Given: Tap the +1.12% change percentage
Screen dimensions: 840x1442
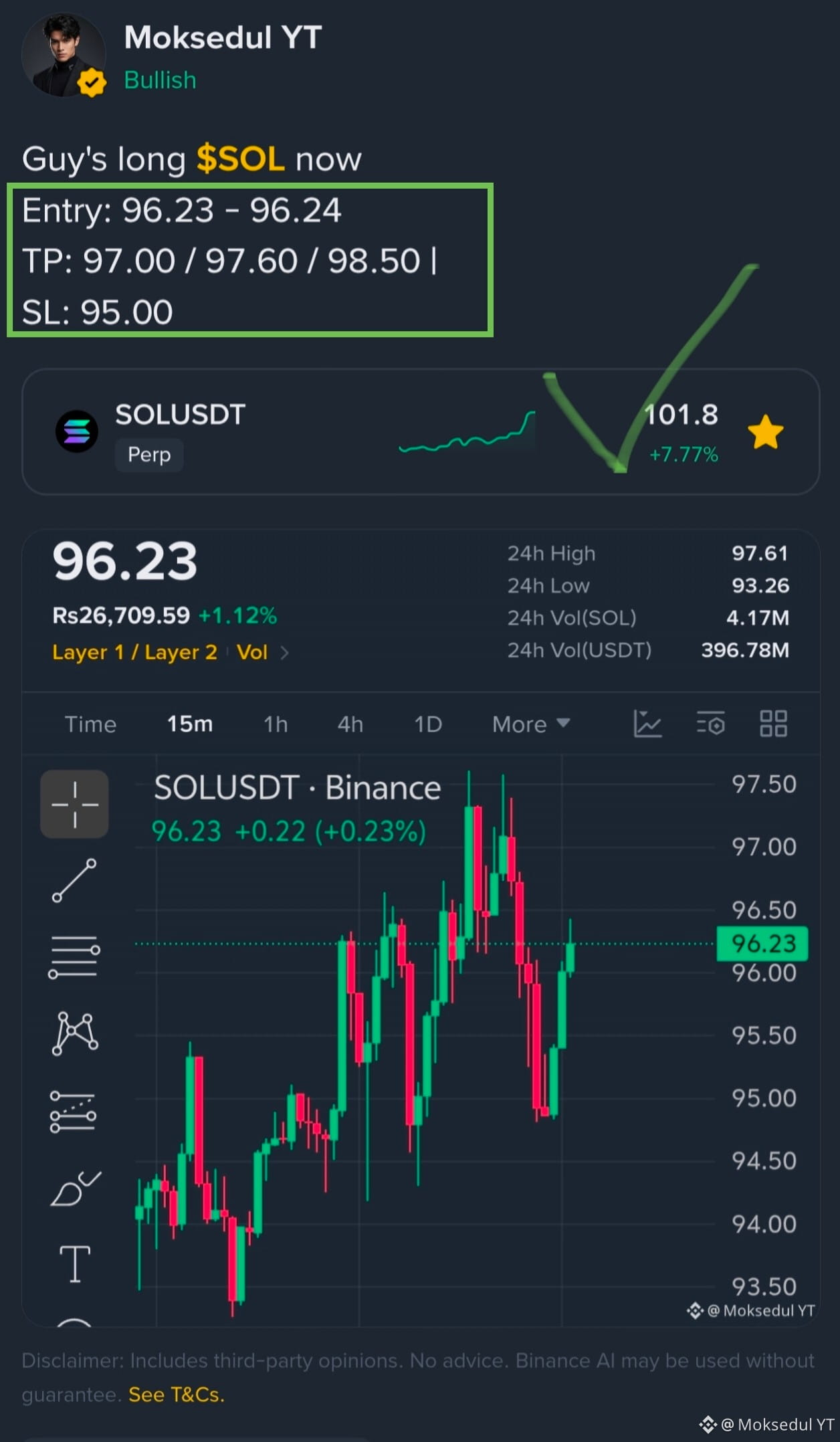Looking at the screenshot, I should [x=237, y=615].
